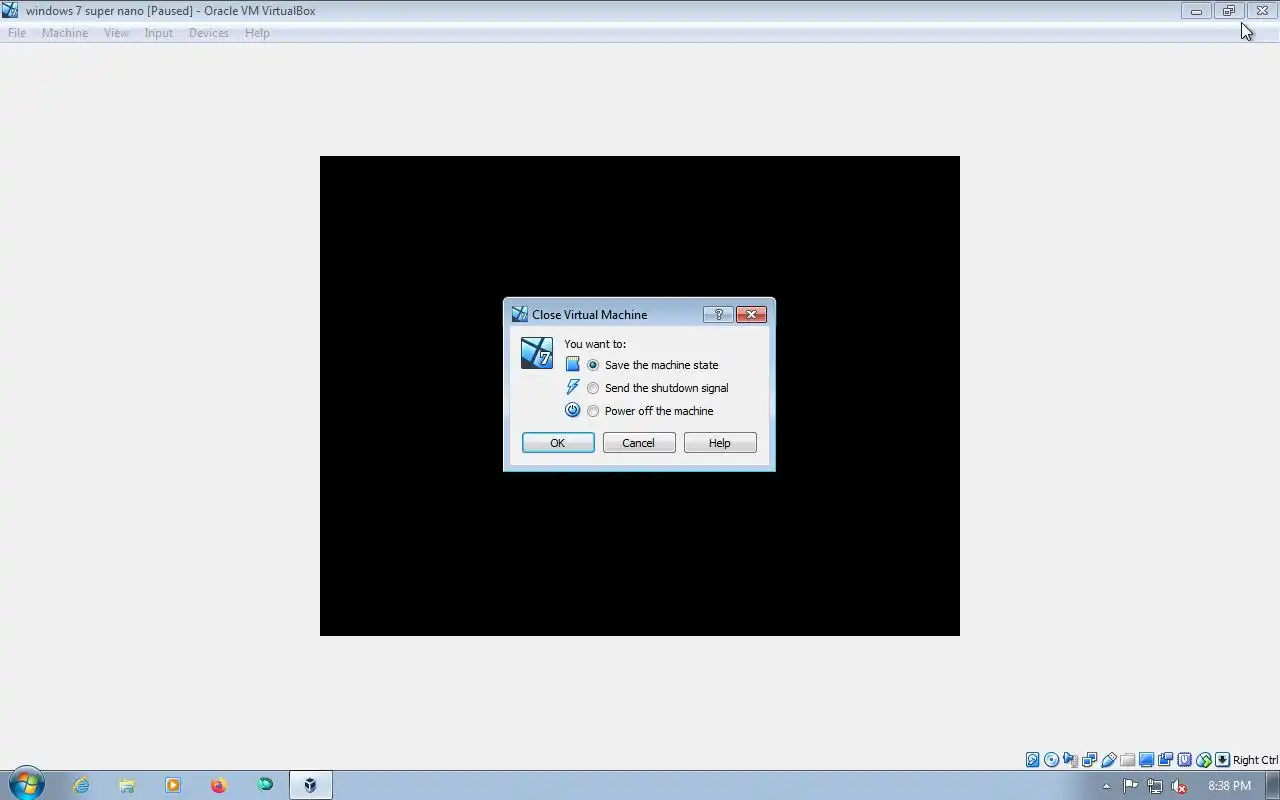Click the network tray icon

click(1155, 786)
